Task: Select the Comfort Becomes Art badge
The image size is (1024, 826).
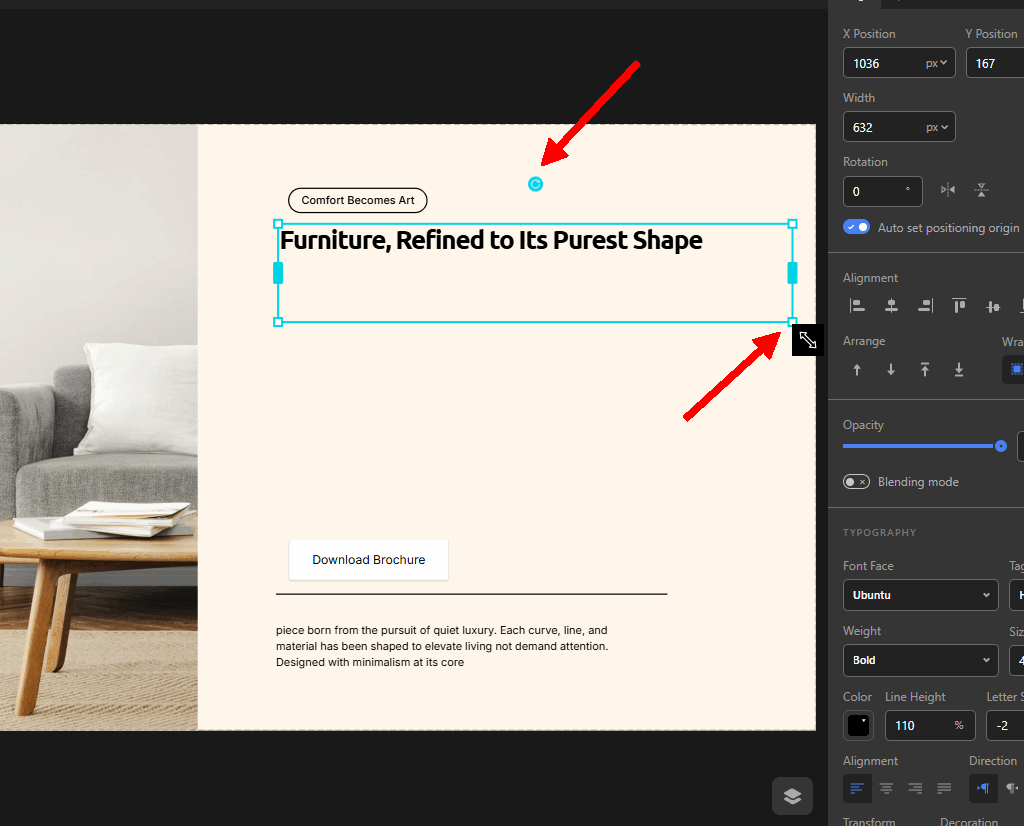Action: click(358, 200)
